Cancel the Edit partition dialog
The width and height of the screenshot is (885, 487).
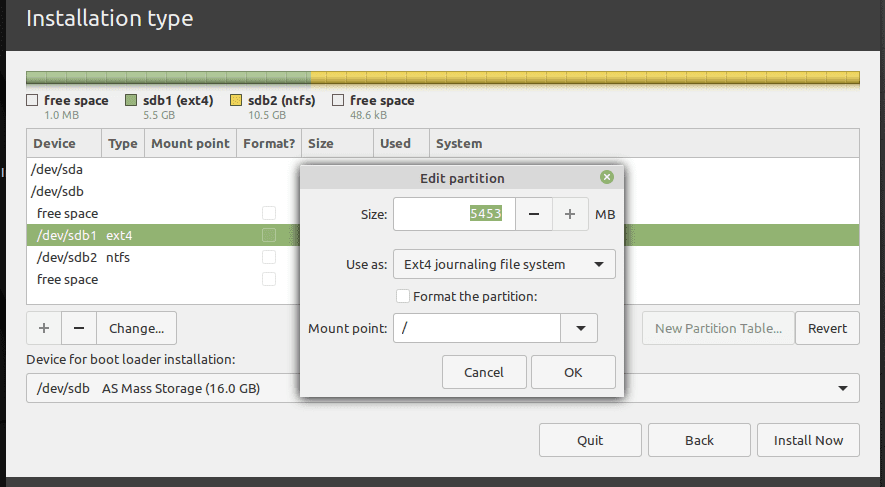[x=484, y=372]
